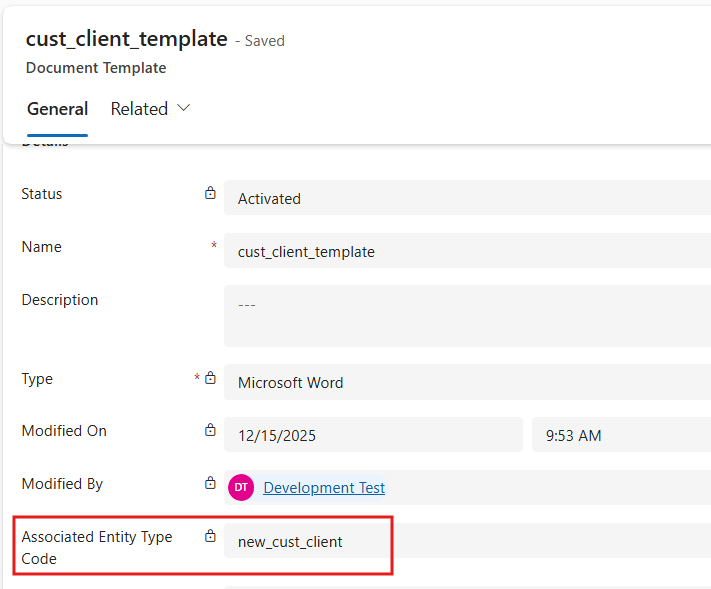This screenshot has height=589, width=711.
Task: Click the Status field showing Activated
Action: (x=466, y=198)
